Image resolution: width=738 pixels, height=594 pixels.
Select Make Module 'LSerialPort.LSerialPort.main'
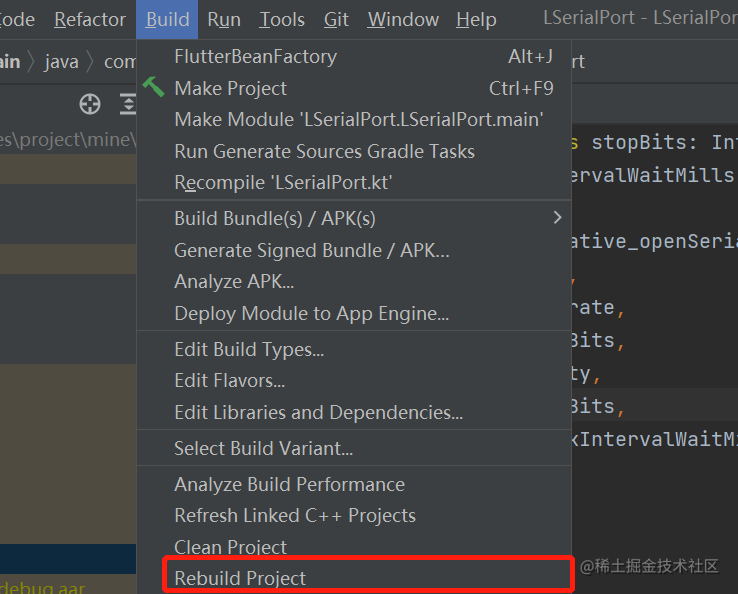coord(354,120)
